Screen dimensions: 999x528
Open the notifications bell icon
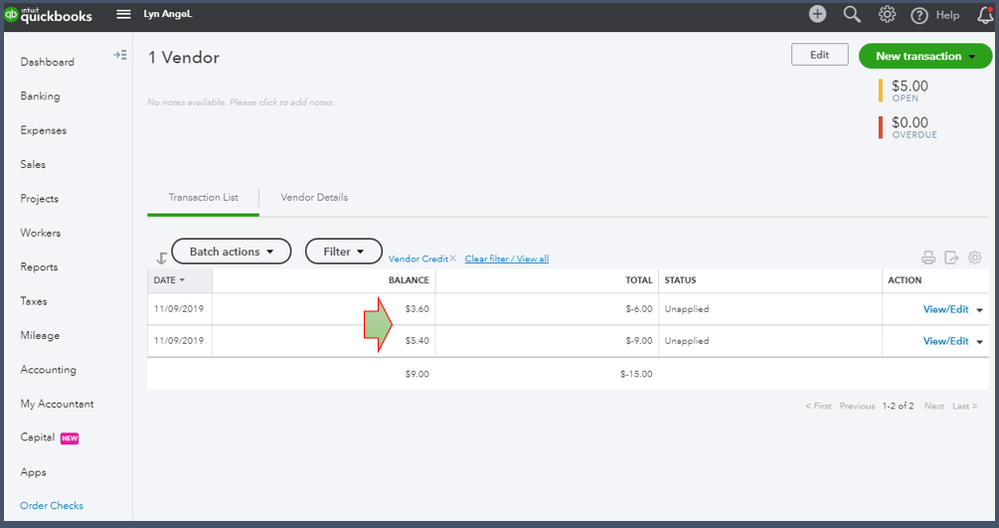[x=985, y=15]
